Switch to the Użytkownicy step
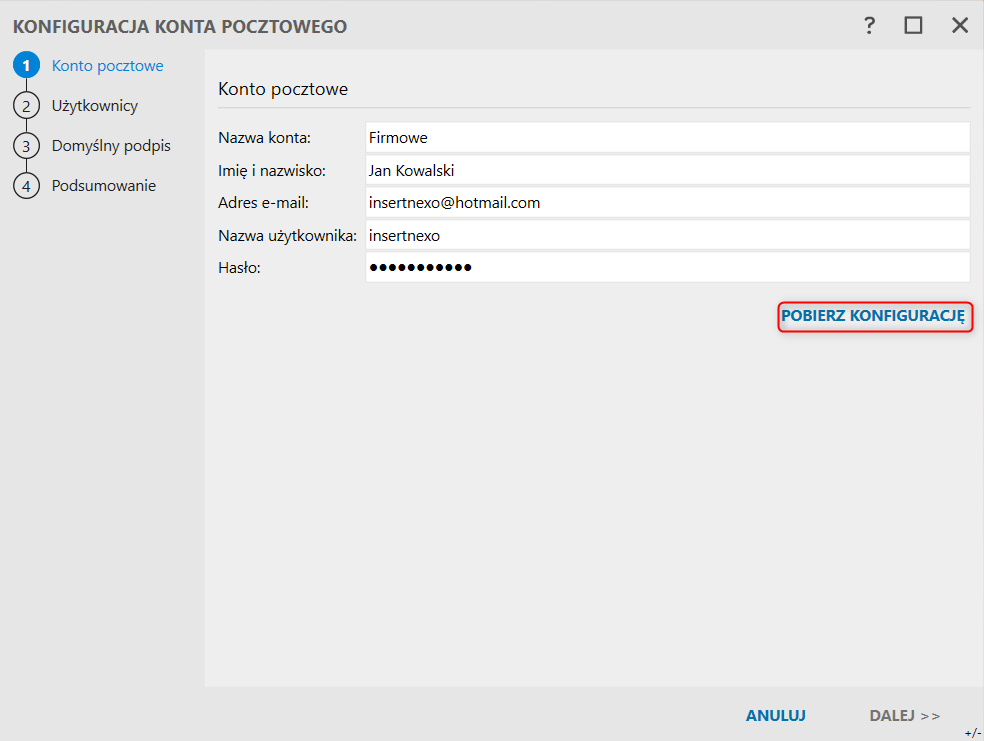This screenshot has width=984, height=741. (95, 105)
